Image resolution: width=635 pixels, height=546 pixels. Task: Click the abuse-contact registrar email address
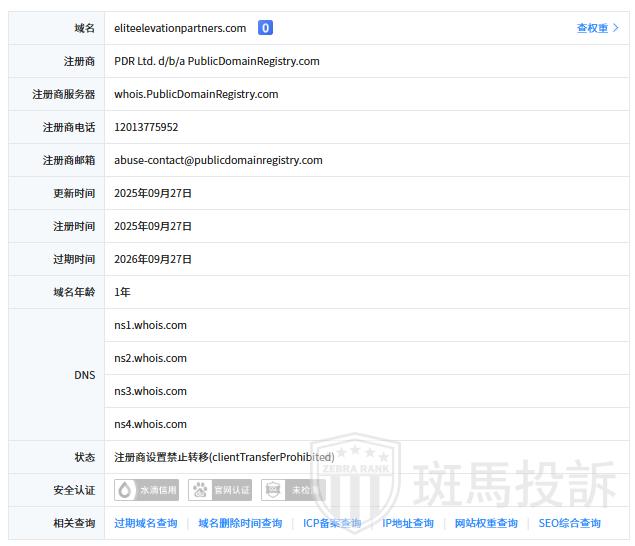pos(218,160)
